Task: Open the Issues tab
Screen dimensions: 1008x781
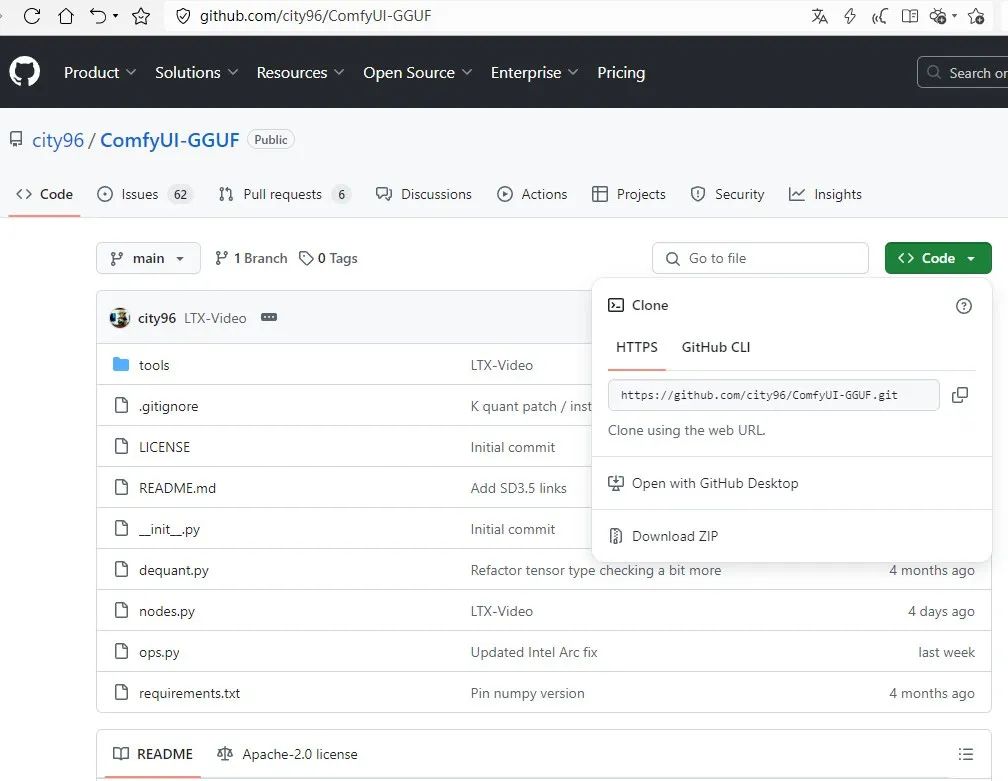Action: pyautogui.click(x=145, y=194)
